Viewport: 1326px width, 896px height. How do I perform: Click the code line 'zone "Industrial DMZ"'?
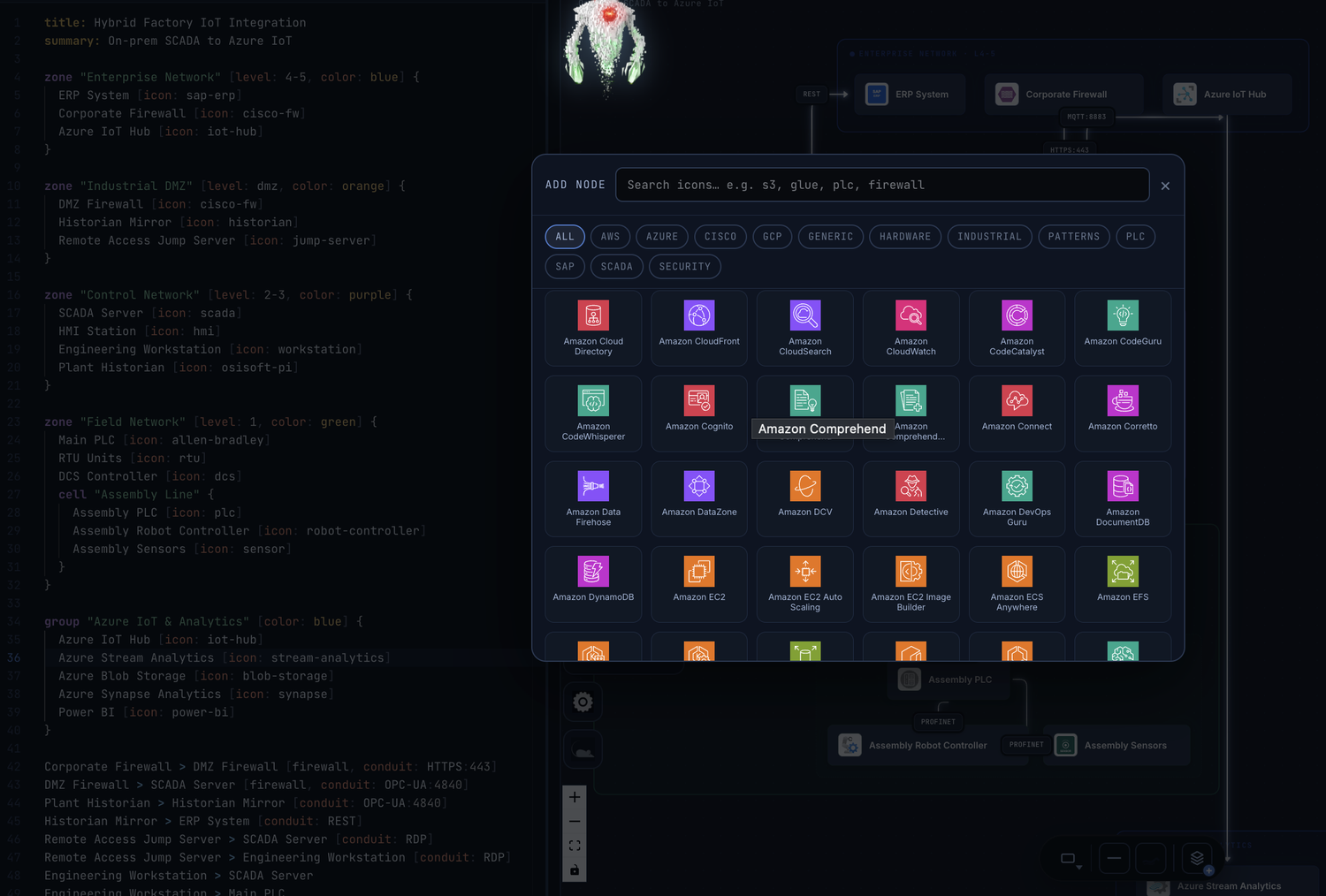(225, 186)
